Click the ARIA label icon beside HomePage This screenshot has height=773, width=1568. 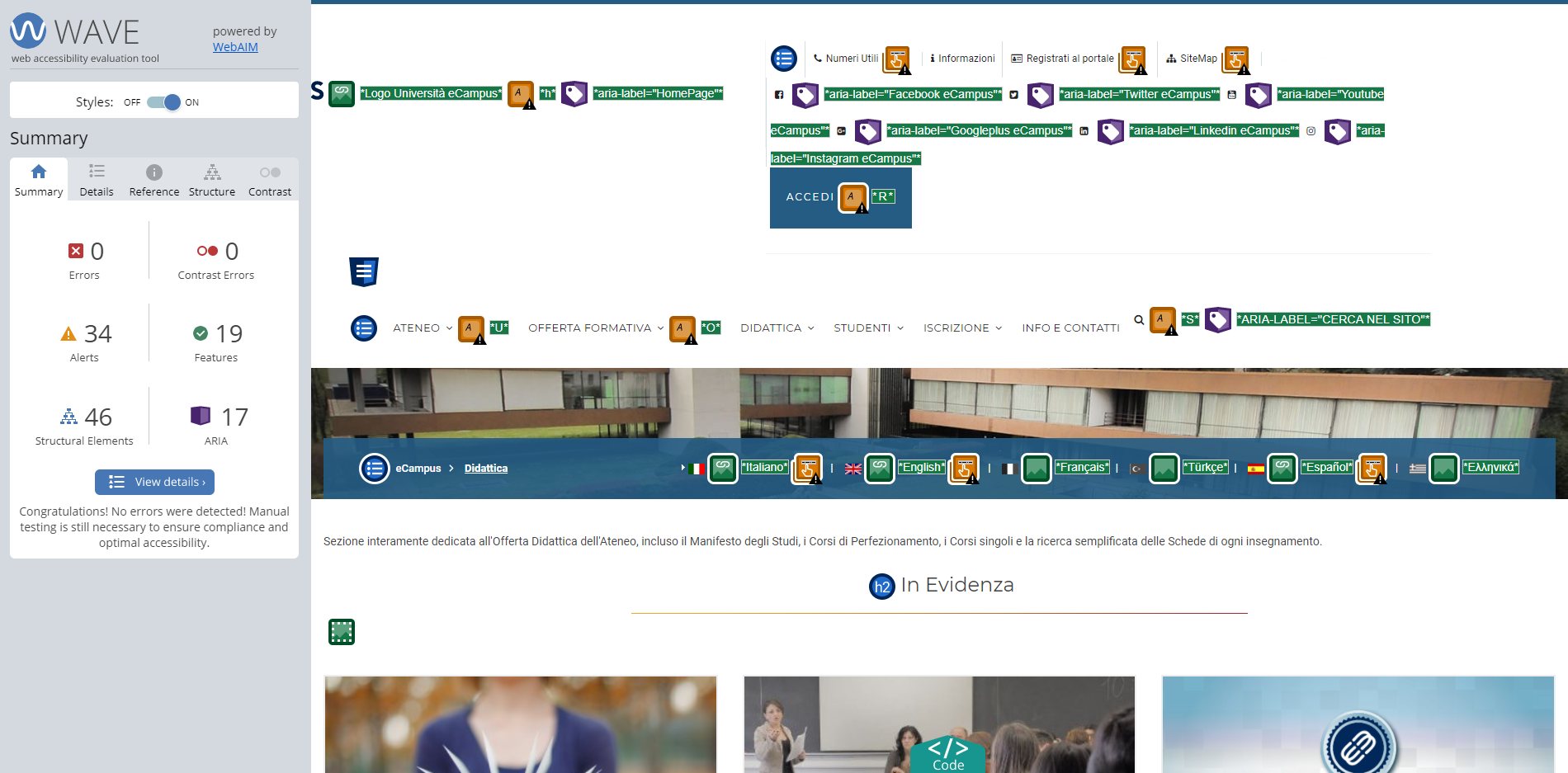[574, 94]
